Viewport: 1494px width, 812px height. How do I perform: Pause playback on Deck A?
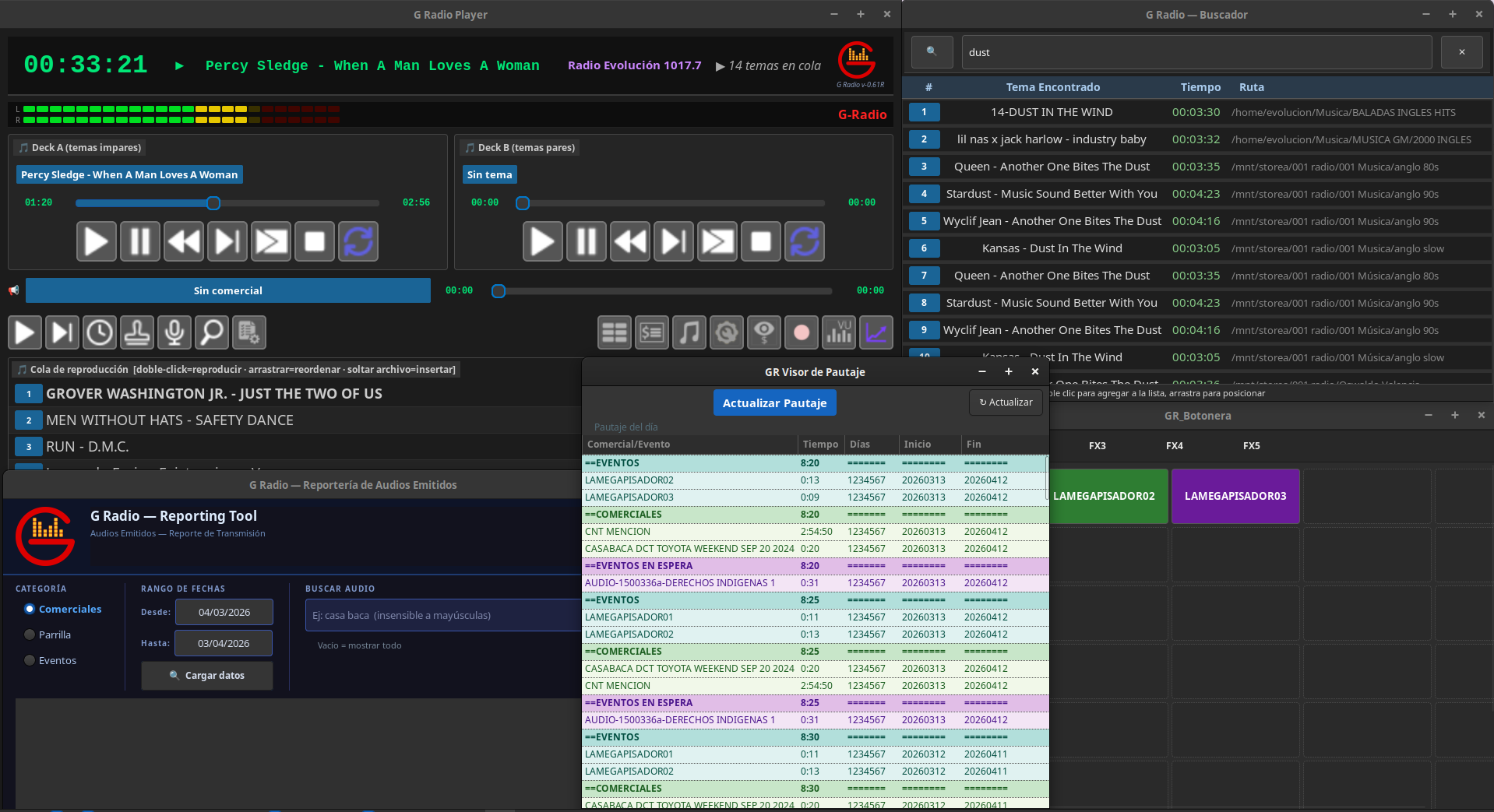tap(140, 241)
